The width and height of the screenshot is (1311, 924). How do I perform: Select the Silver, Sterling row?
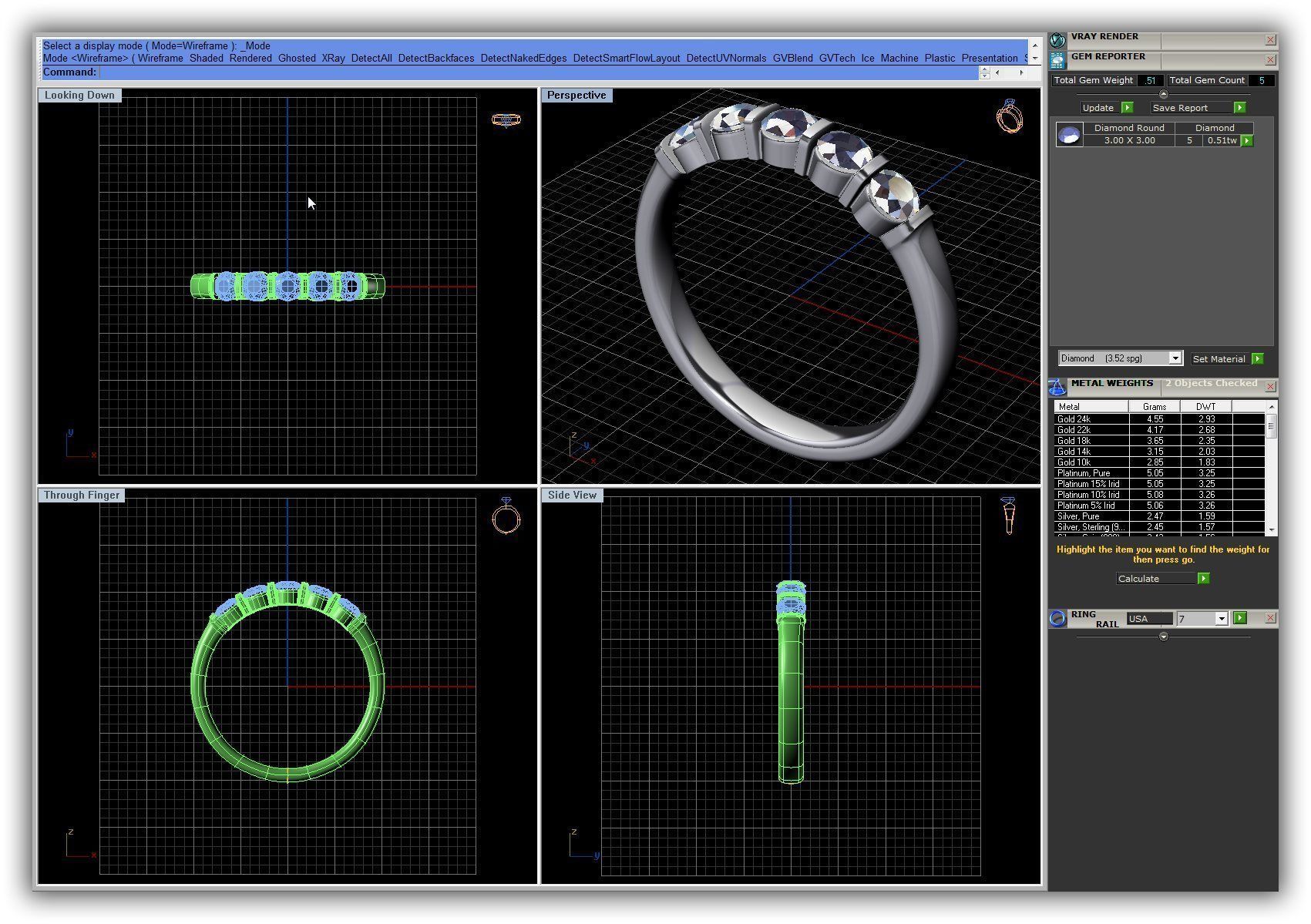1159,527
